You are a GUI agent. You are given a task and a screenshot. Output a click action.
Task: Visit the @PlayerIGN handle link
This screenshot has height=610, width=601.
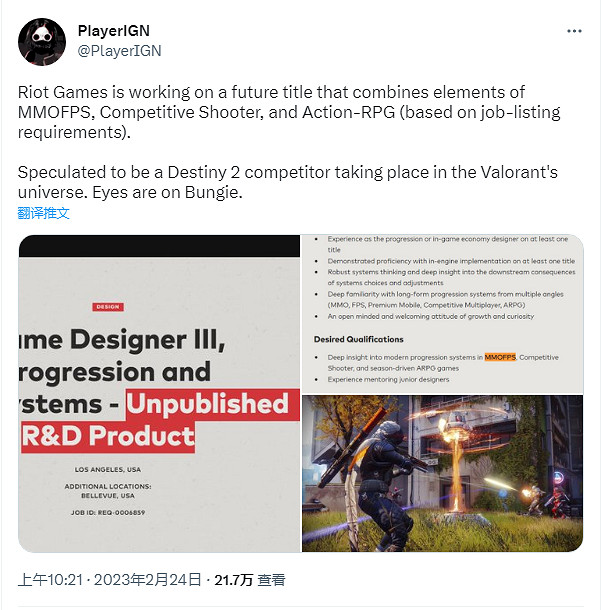(119, 51)
